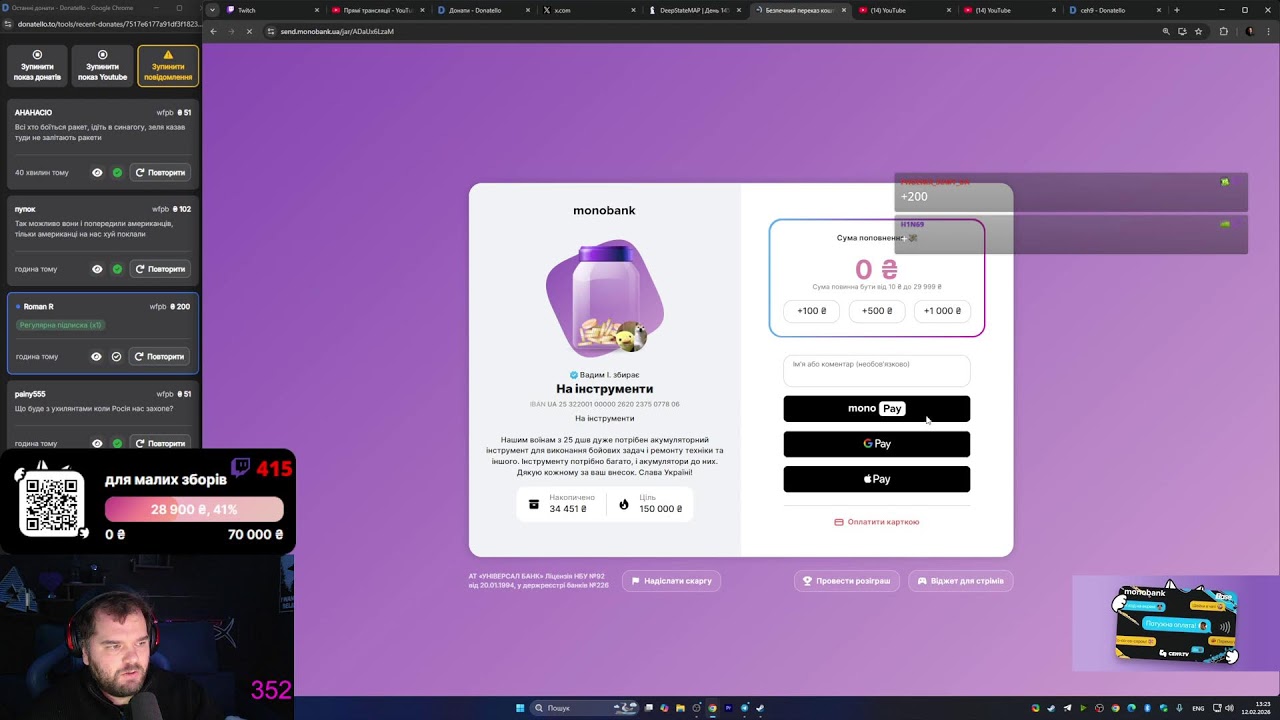
Task: Click 'Оплатити карткою' link
Action: click(877, 522)
